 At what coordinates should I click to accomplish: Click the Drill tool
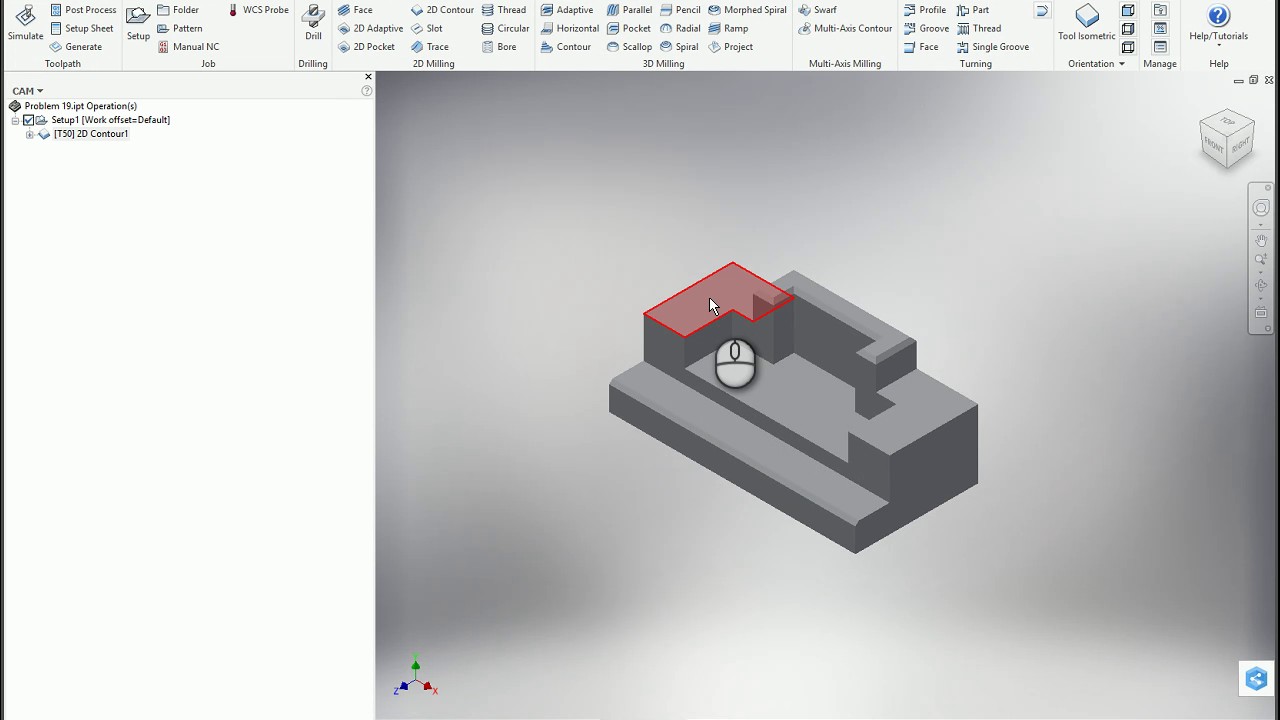pos(313,23)
